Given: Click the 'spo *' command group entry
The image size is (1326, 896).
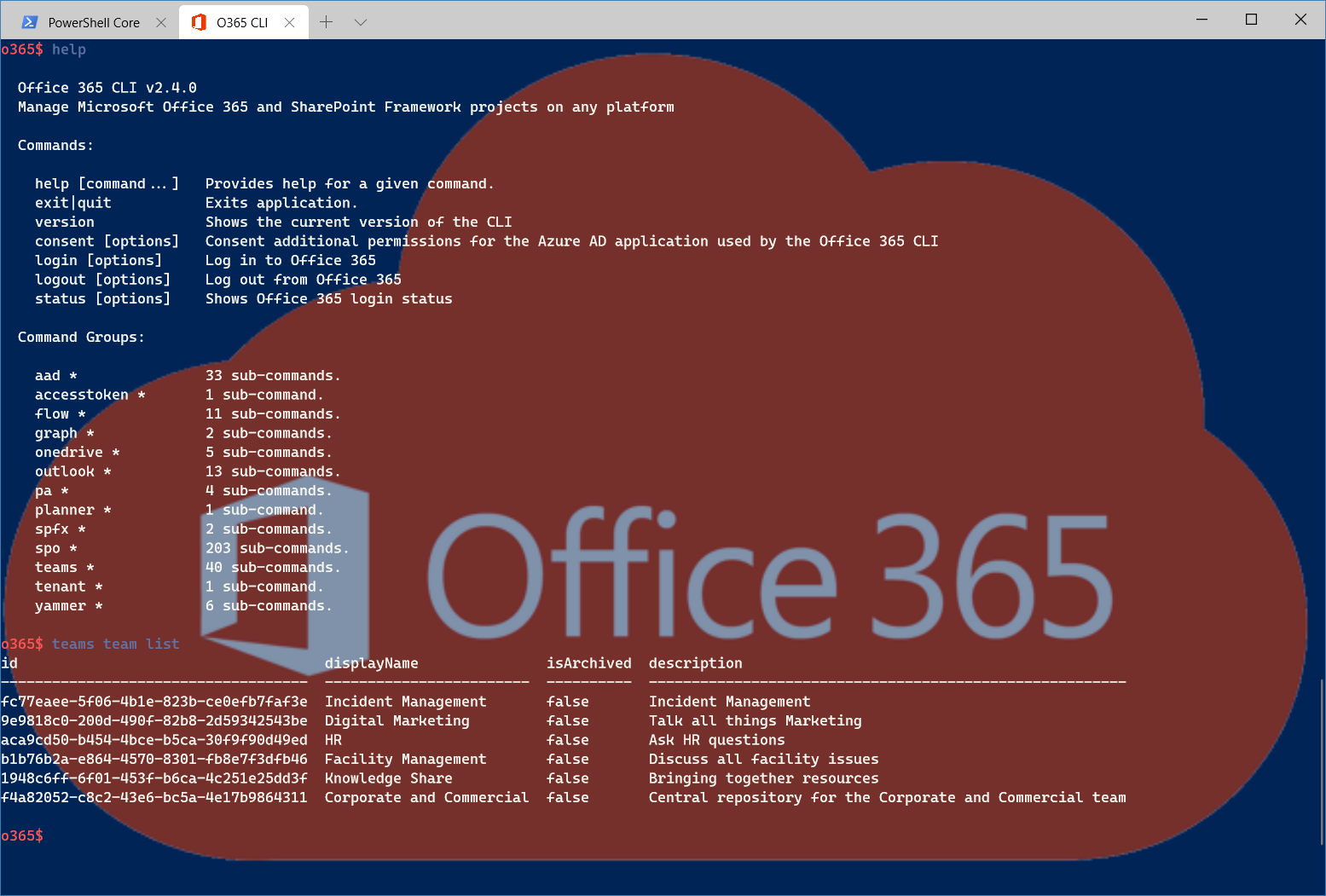Looking at the screenshot, I should tap(56, 548).
